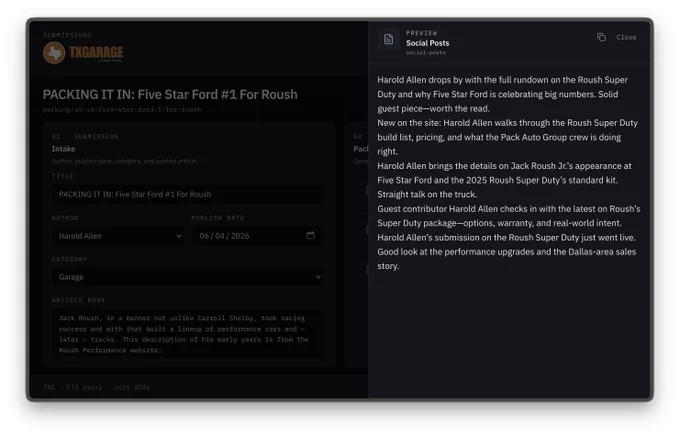Click the TXGarage logo
Viewport: 680px width, 436px height.
click(x=83, y=52)
